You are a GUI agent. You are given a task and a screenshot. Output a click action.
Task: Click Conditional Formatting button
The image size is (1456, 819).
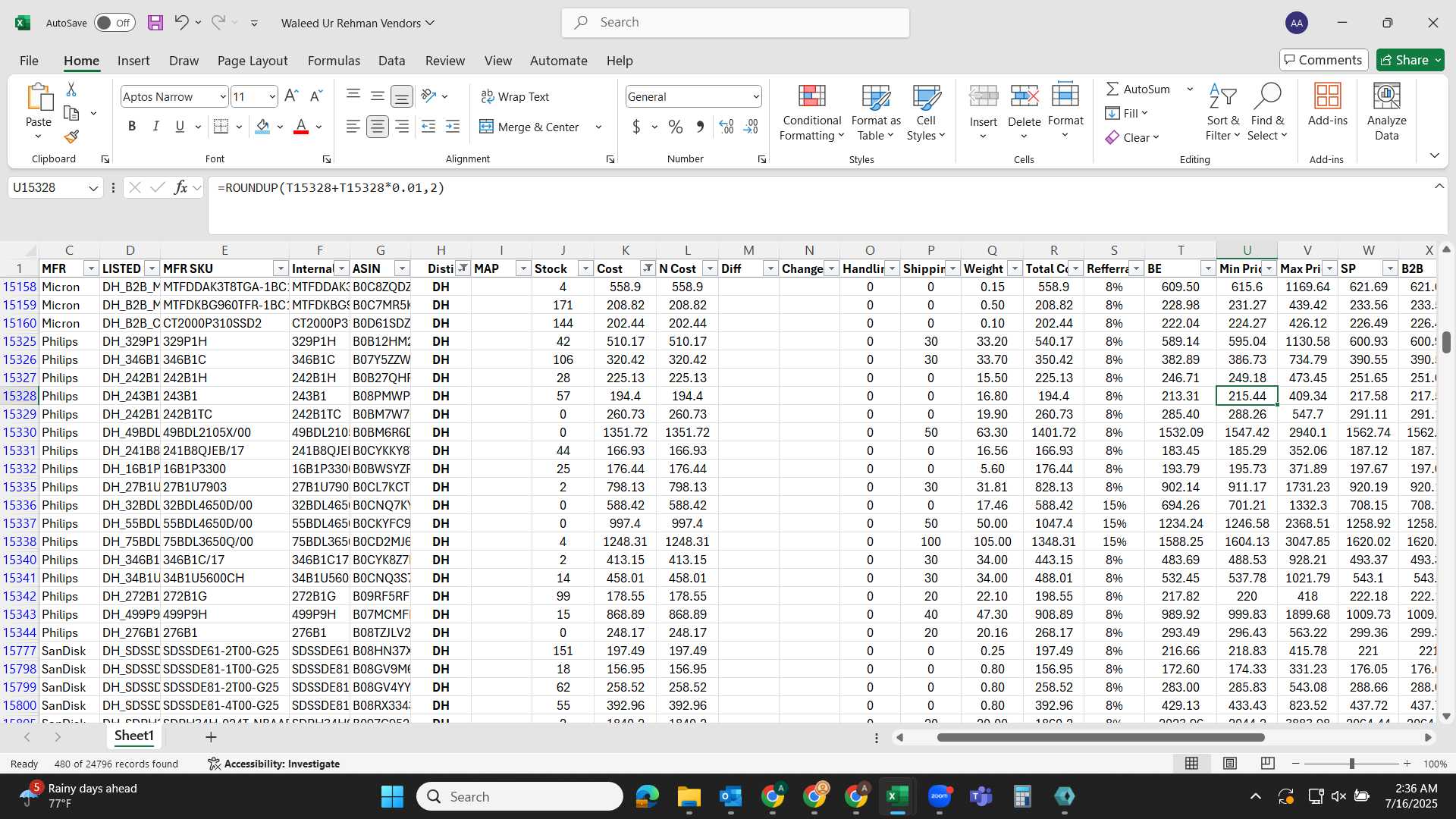(811, 112)
